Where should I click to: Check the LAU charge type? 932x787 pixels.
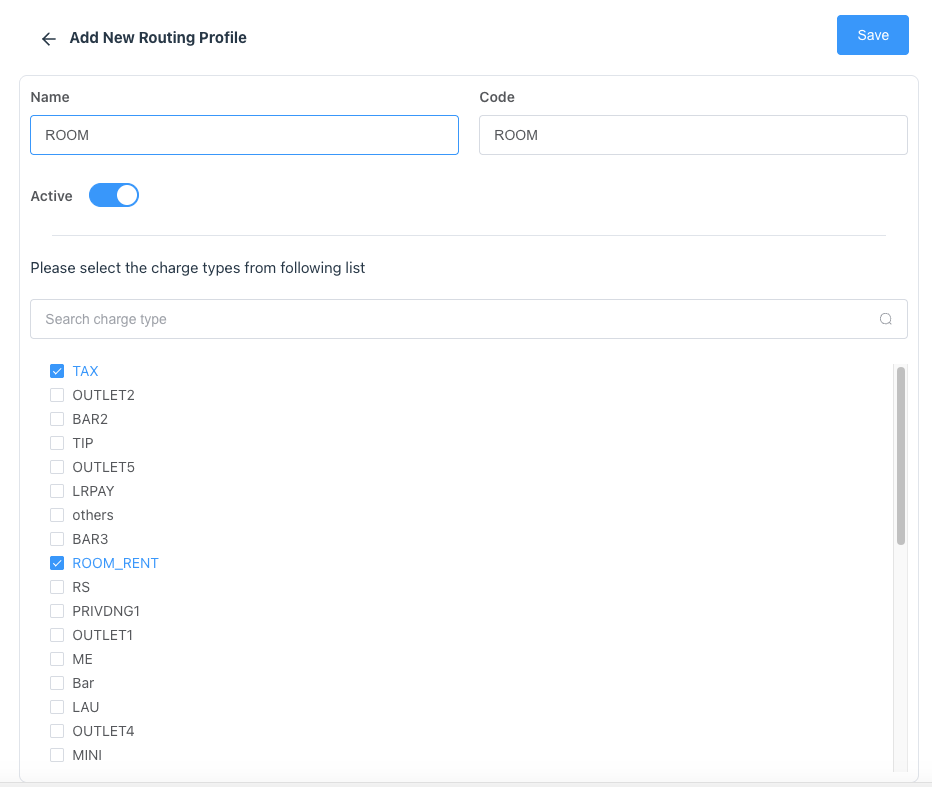click(57, 706)
